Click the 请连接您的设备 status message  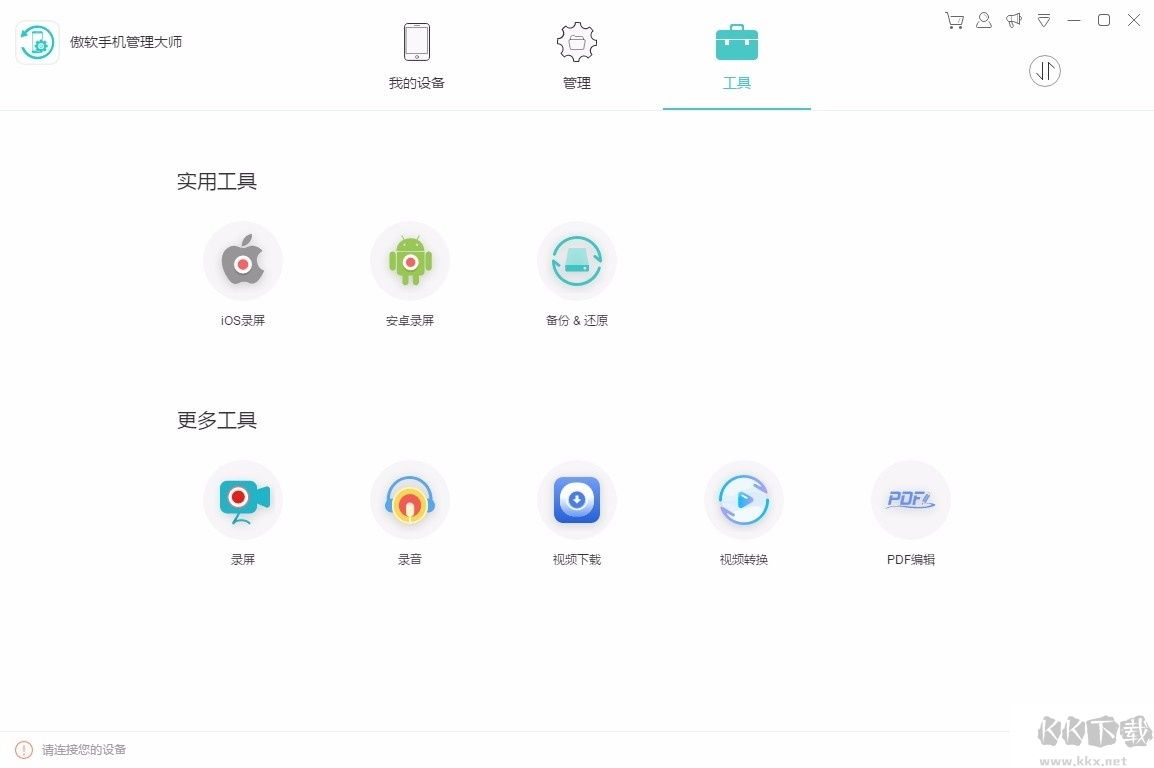(84, 750)
